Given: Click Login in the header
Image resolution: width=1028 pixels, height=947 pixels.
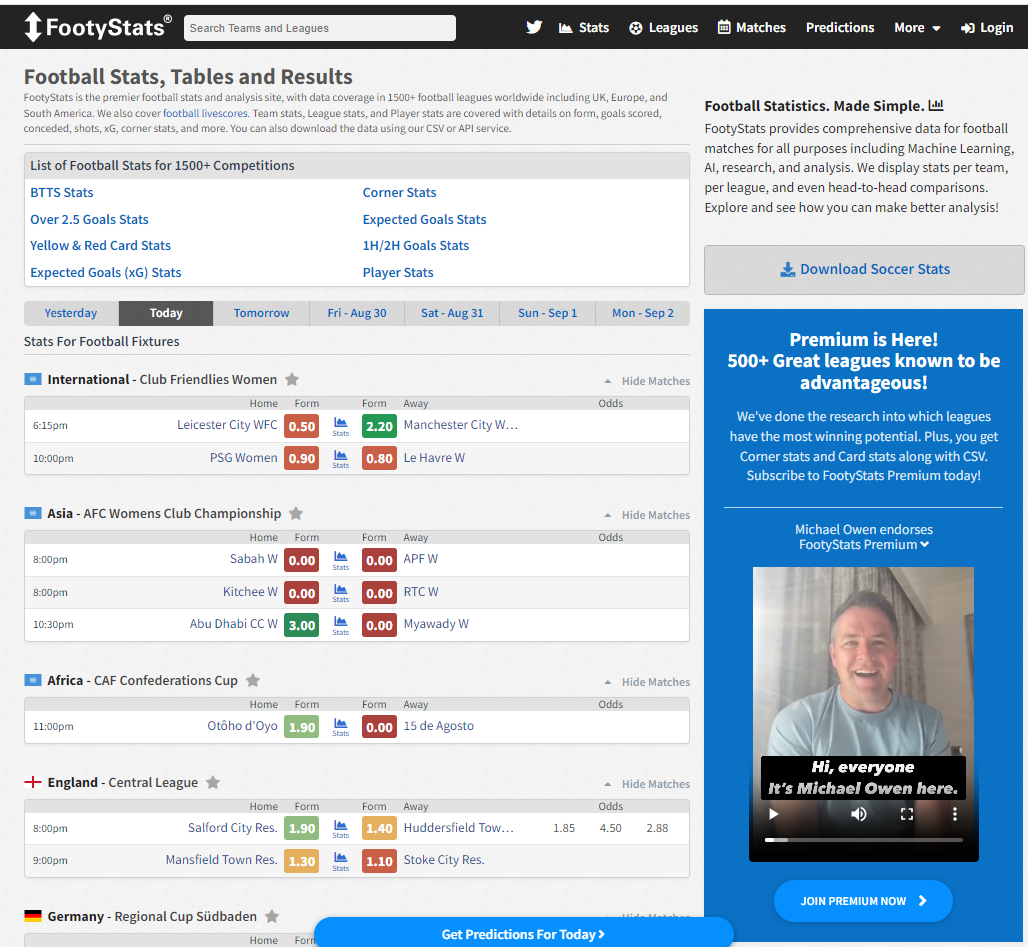Looking at the screenshot, I should pos(987,28).
